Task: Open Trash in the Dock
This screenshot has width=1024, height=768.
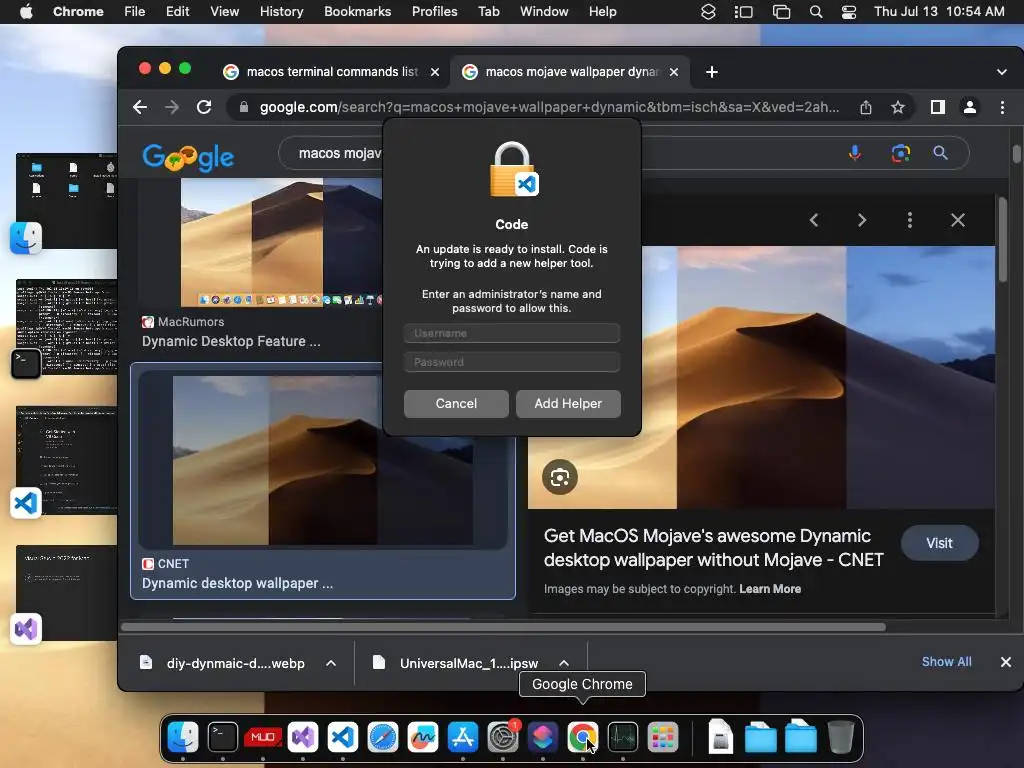Action: tap(840, 736)
